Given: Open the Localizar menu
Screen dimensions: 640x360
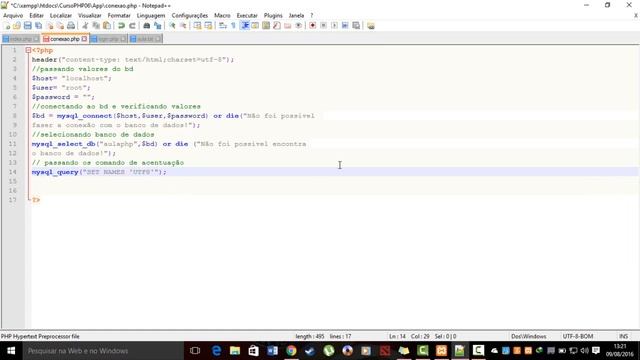Looking at the screenshot, I should pos(61,16).
